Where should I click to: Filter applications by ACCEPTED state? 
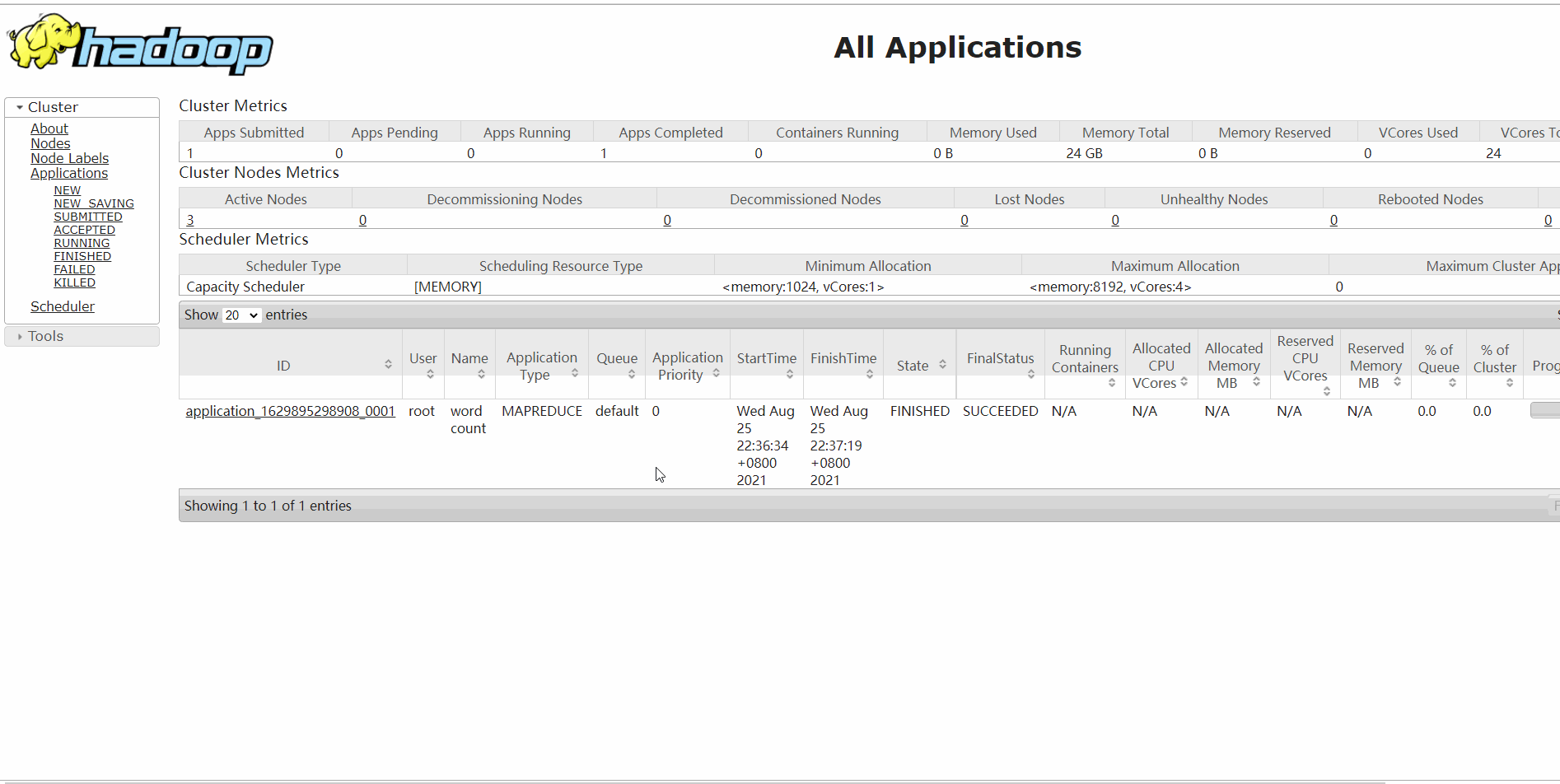(x=84, y=230)
